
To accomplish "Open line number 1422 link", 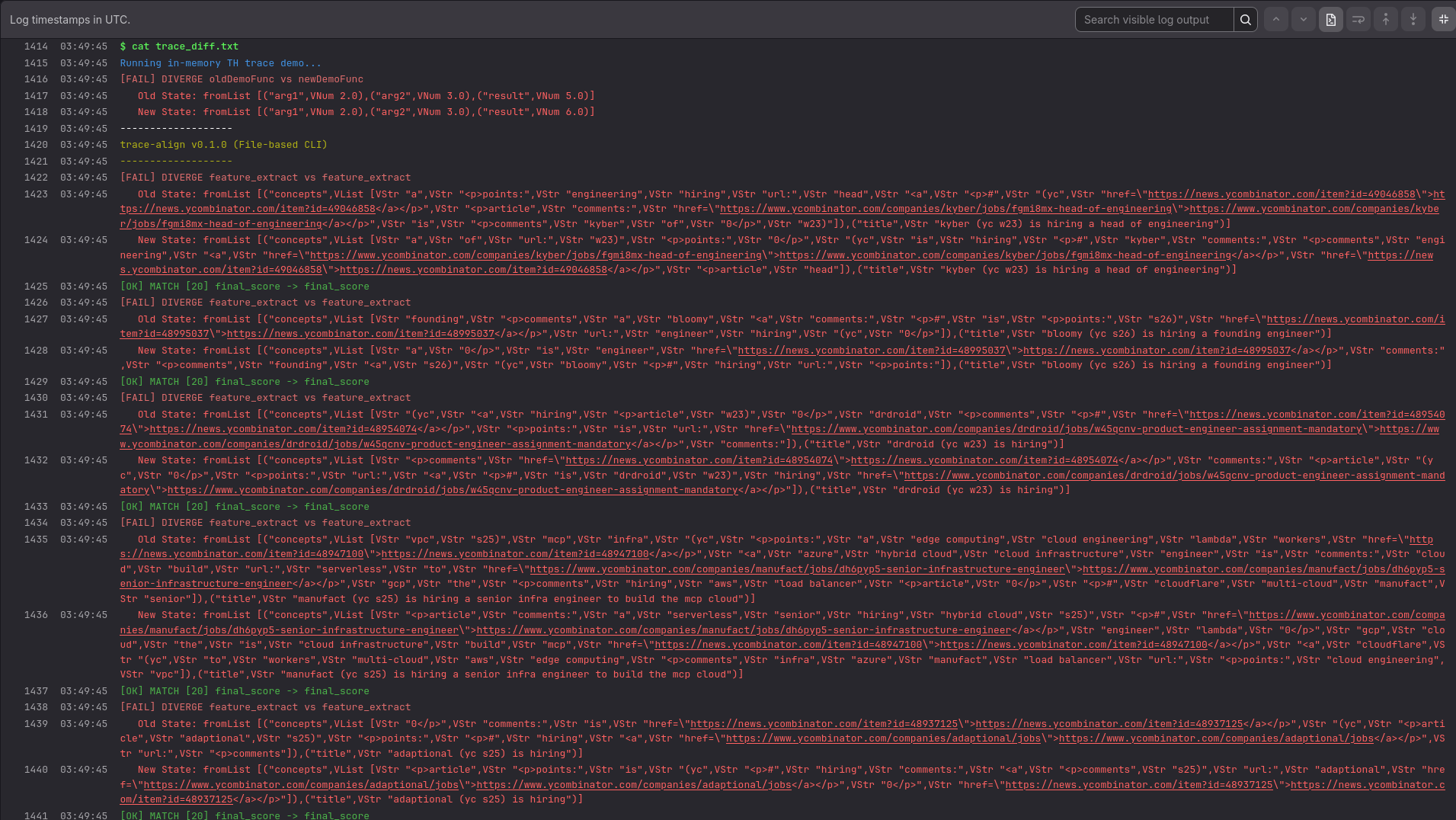I will pyautogui.click(x=36, y=178).
